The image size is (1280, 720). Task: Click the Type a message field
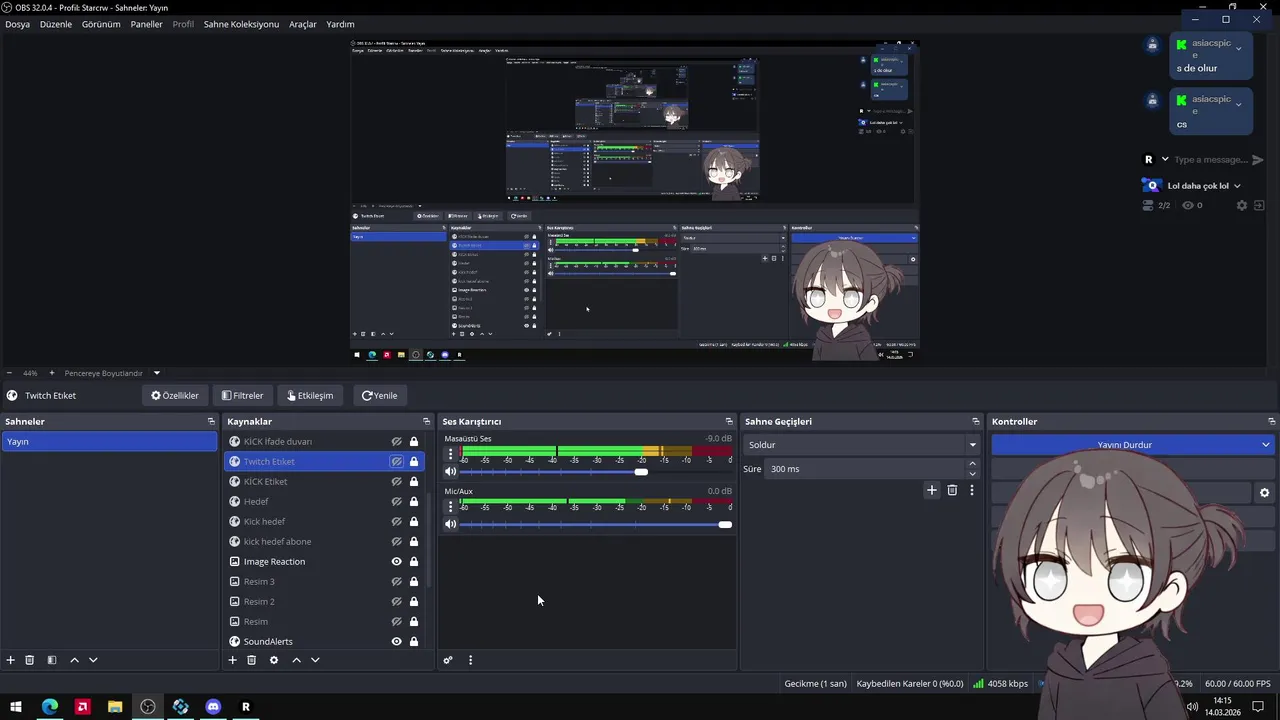1210,160
